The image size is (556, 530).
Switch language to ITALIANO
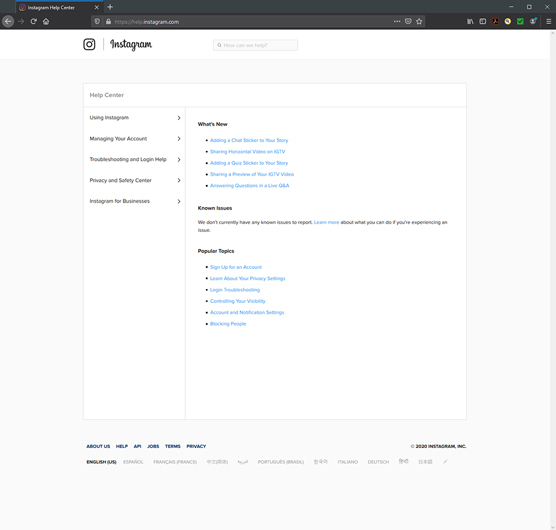[348, 462]
